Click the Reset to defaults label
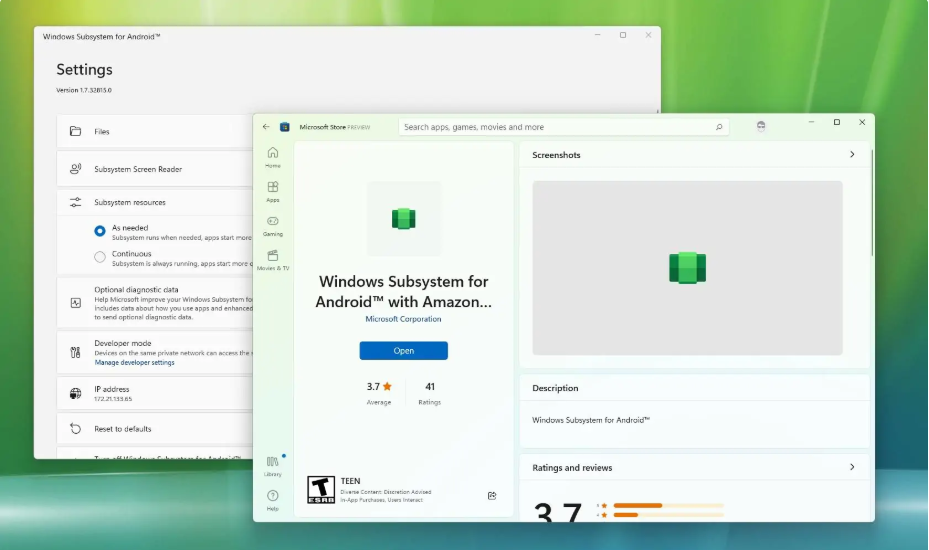 (123, 429)
